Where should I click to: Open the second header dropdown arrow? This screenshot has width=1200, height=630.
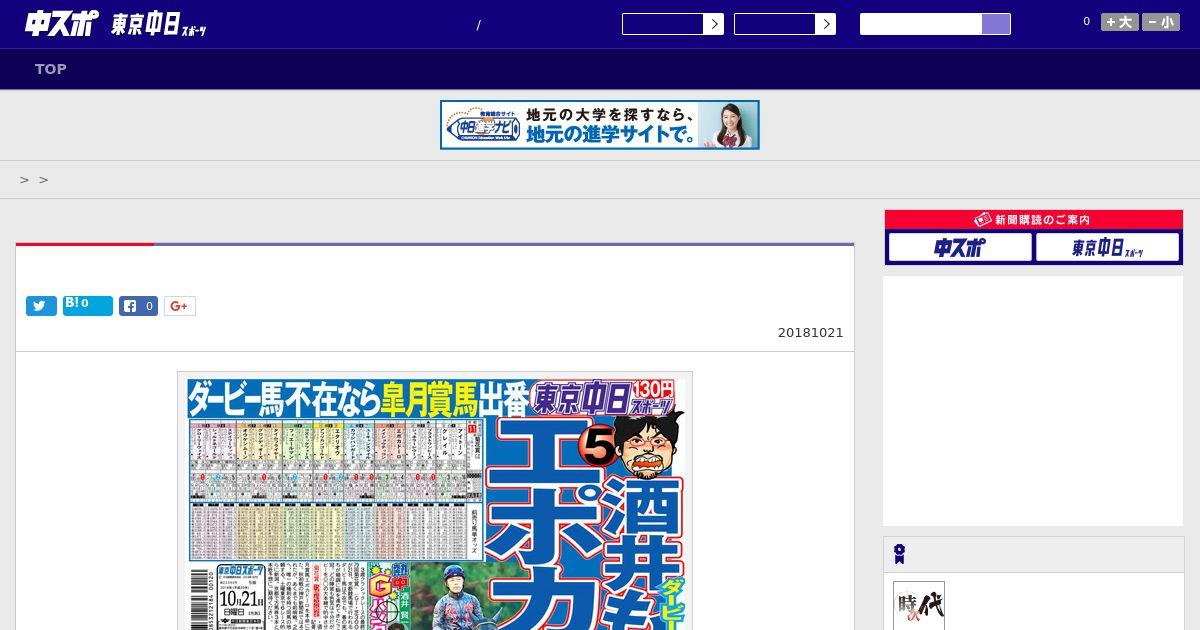pos(825,24)
